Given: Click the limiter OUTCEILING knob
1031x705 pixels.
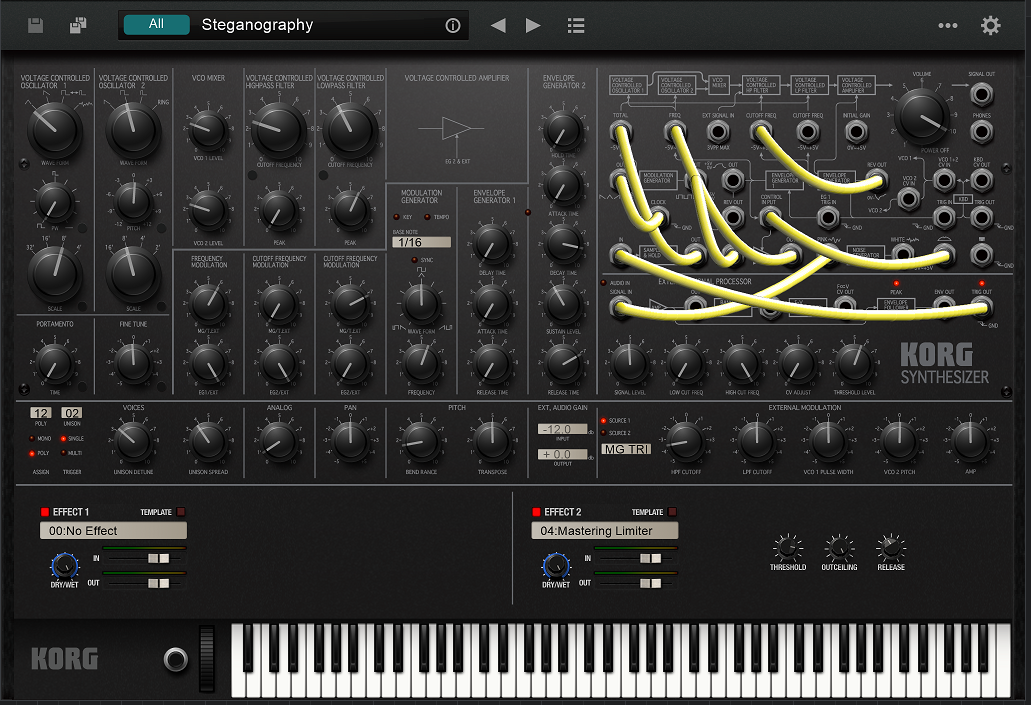Looking at the screenshot, I should 839,547.
